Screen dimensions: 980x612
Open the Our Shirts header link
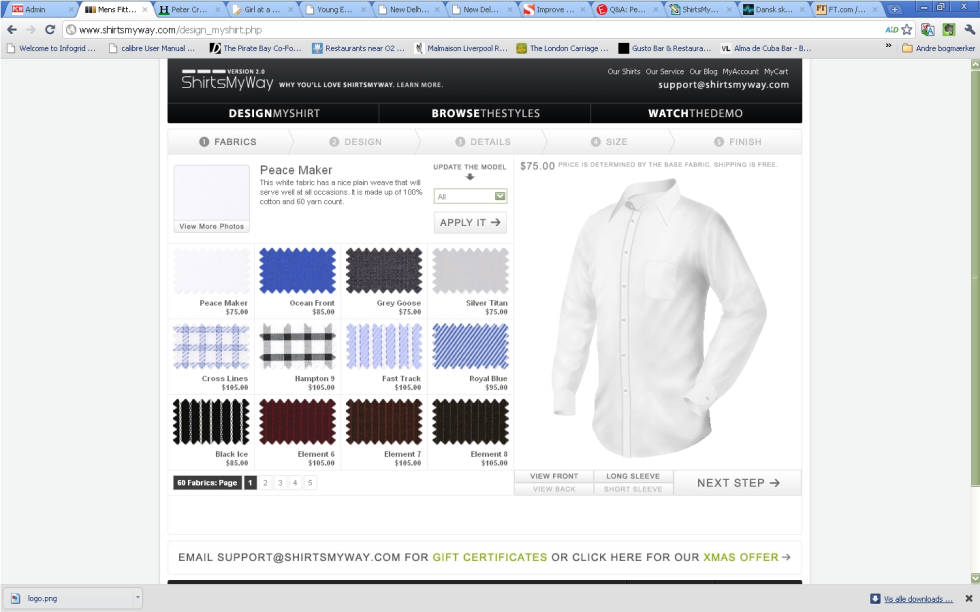pos(624,72)
